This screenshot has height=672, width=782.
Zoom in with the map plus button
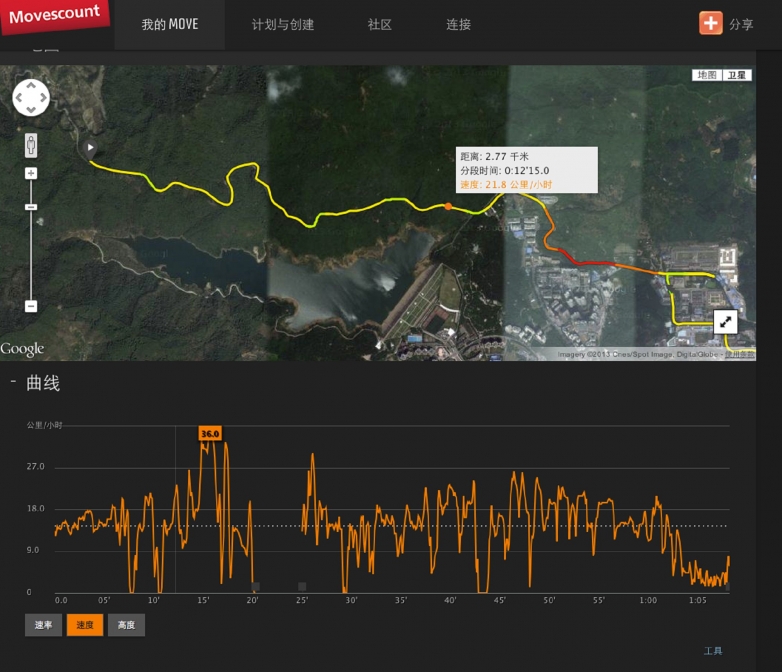point(31,174)
